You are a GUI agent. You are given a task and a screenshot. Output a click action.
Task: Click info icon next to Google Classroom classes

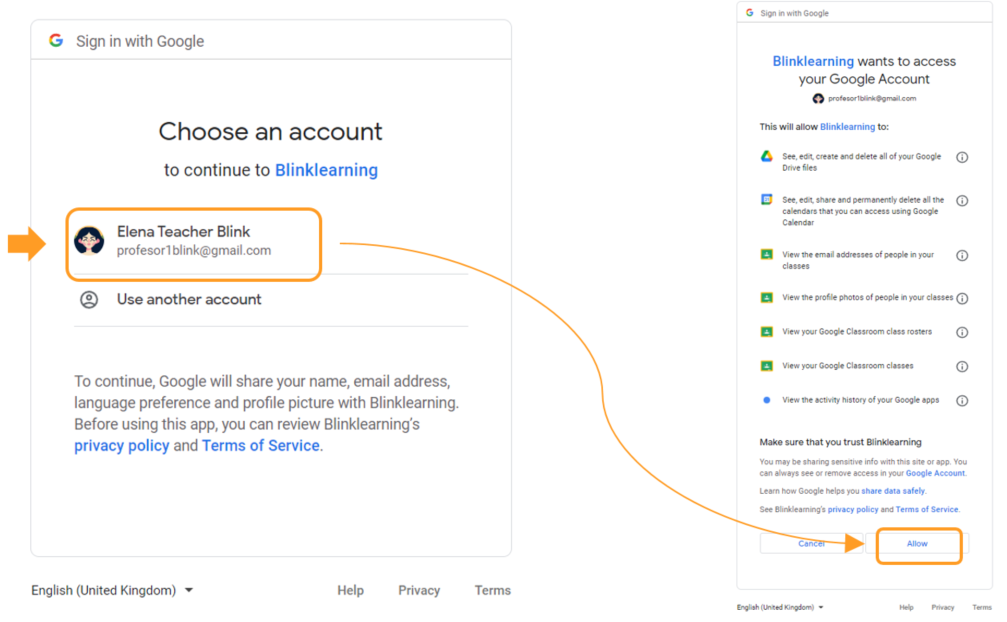click(962, 366)
